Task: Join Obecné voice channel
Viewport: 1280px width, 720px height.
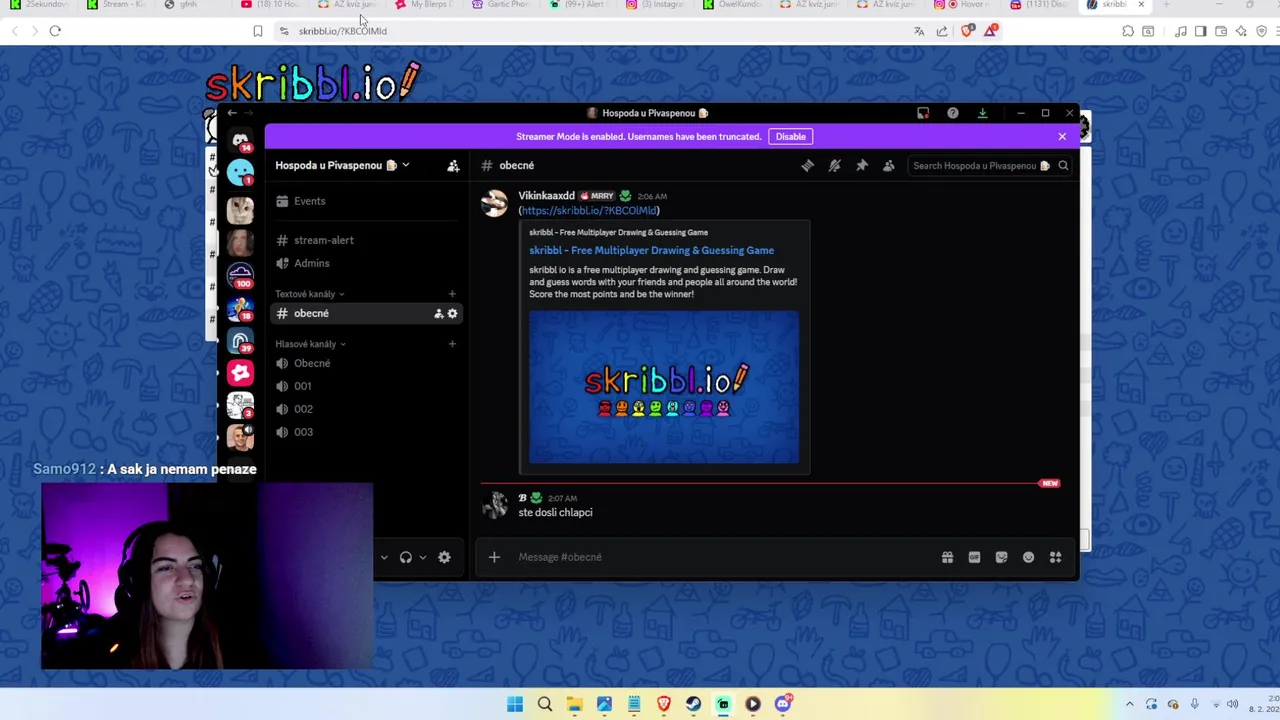Action: point(366,363)
